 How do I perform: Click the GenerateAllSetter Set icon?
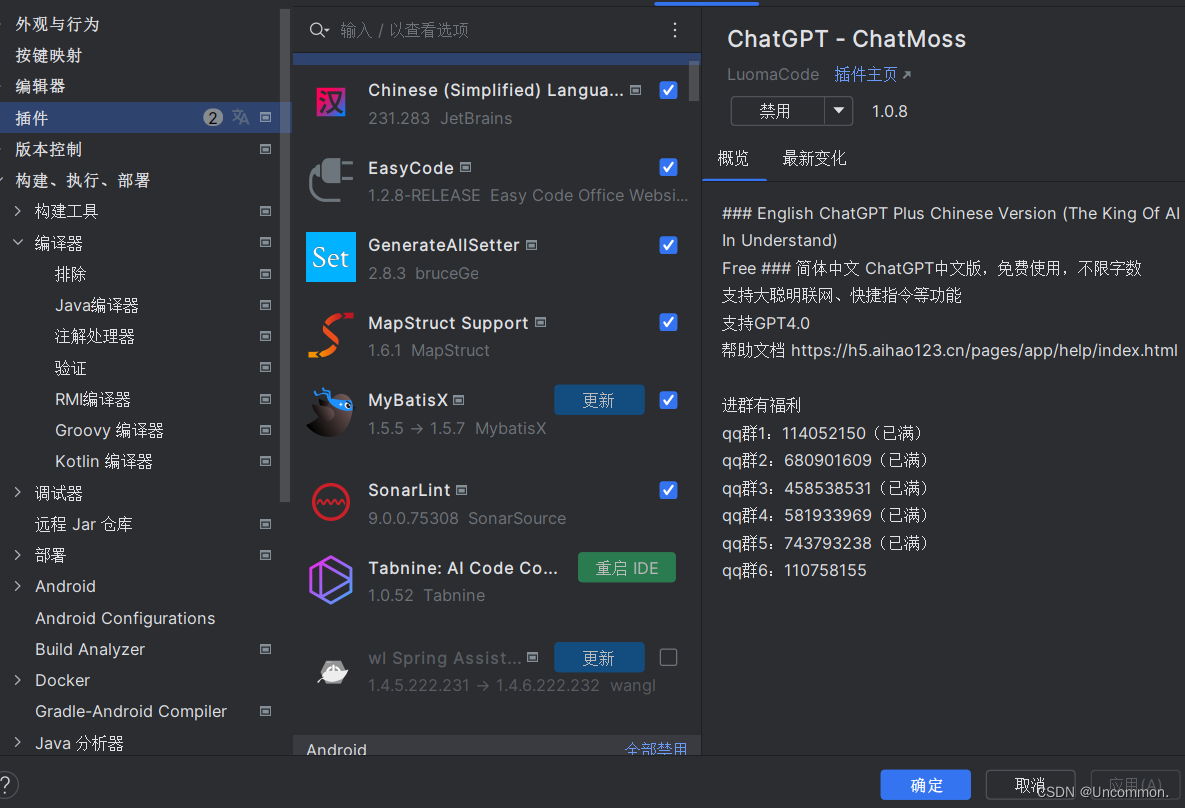[331, 257]
